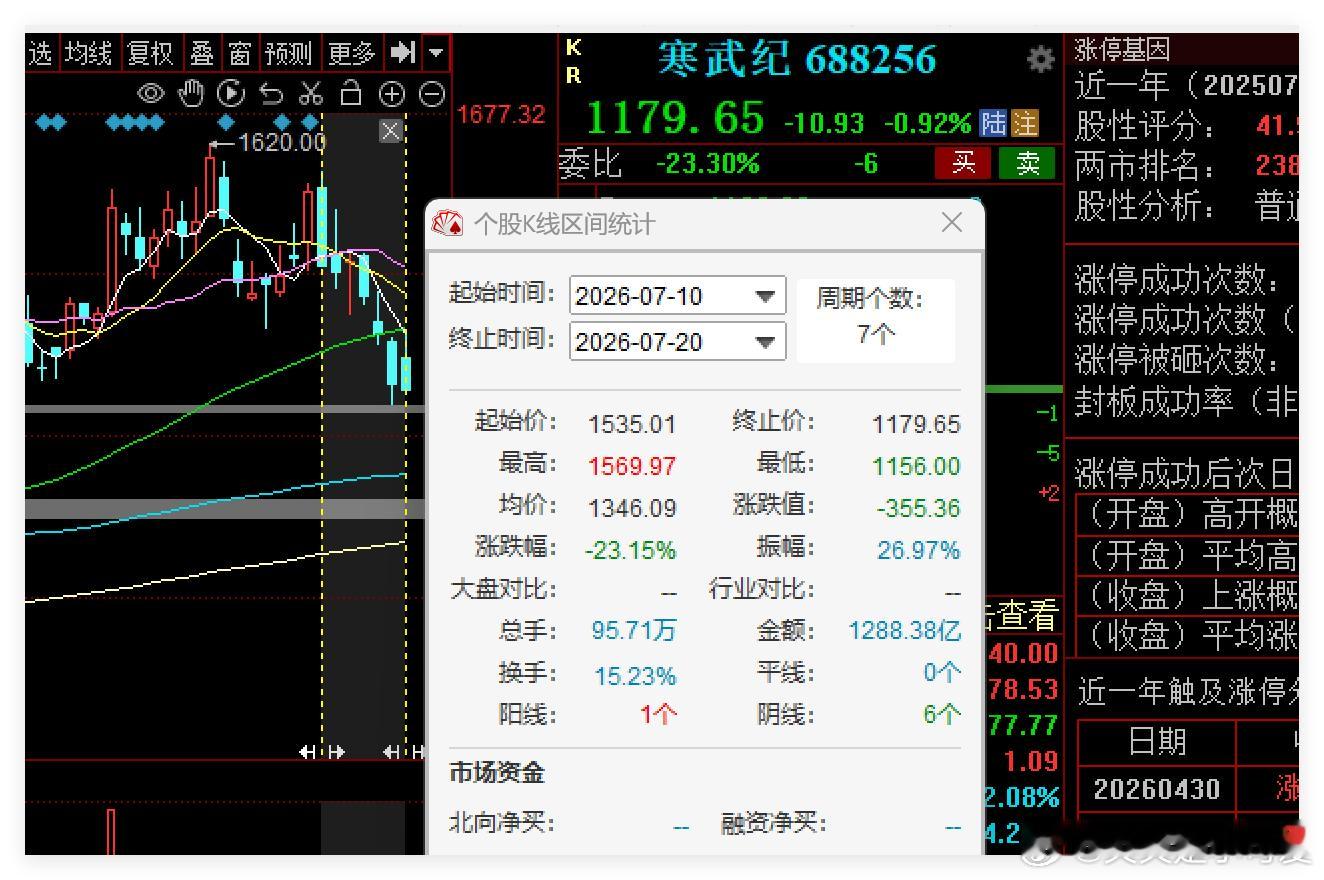The image size is (1324, 880).
Task: Click the stock name 寒武纪 688256
Action: [x=796, y=59]
